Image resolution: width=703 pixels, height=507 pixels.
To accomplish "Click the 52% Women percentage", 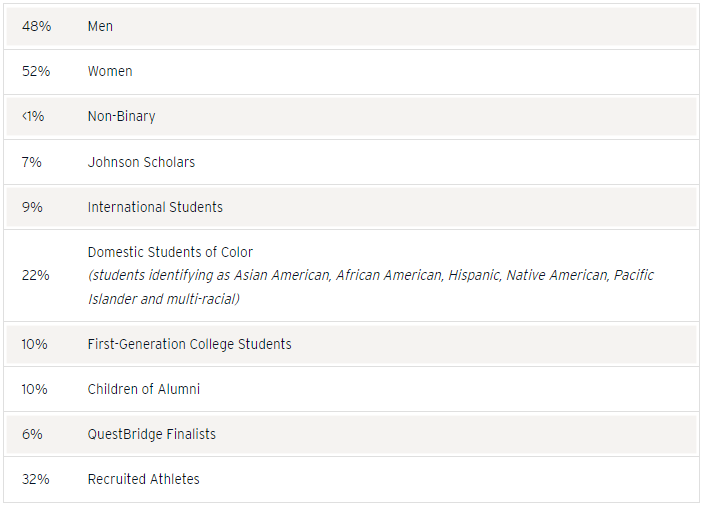I will [x=36, y=71].
